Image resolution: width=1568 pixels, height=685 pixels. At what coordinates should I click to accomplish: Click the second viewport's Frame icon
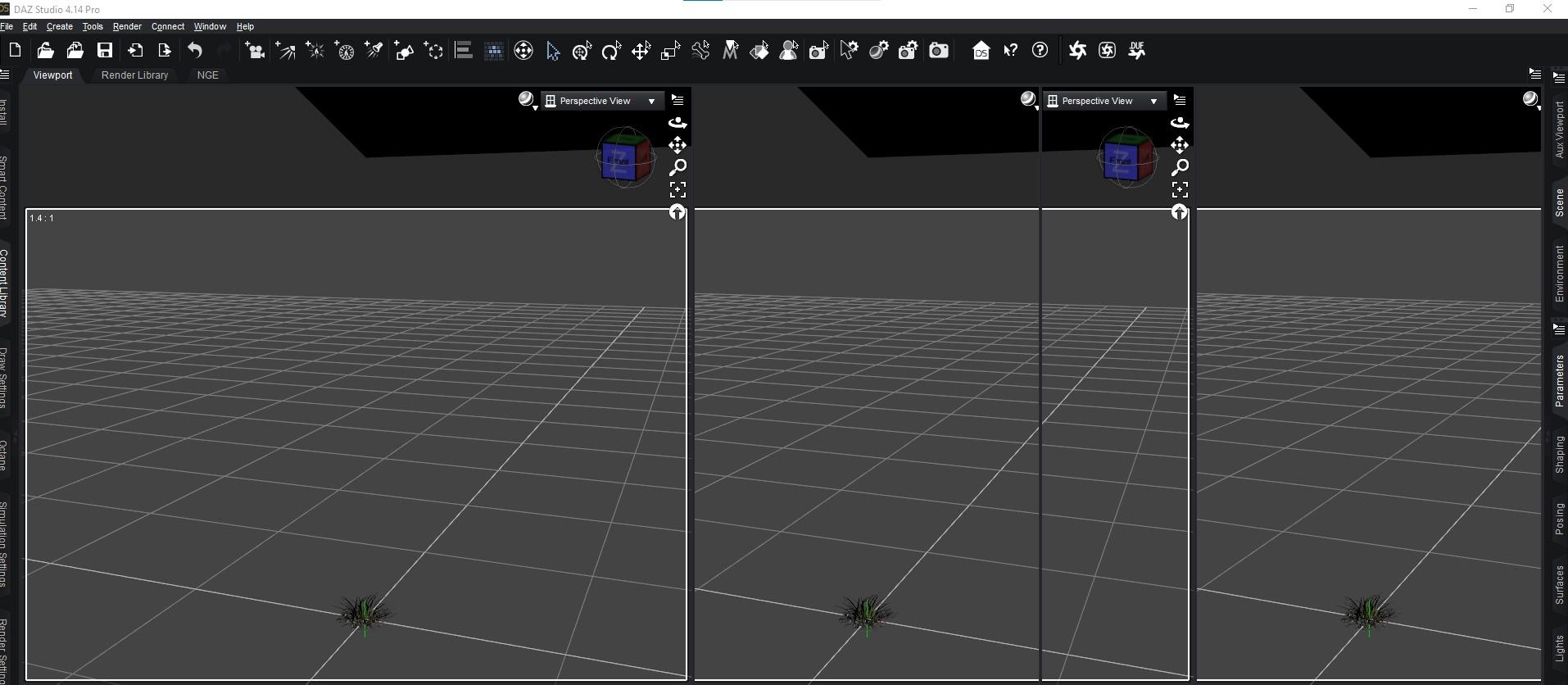[1180, 189]
